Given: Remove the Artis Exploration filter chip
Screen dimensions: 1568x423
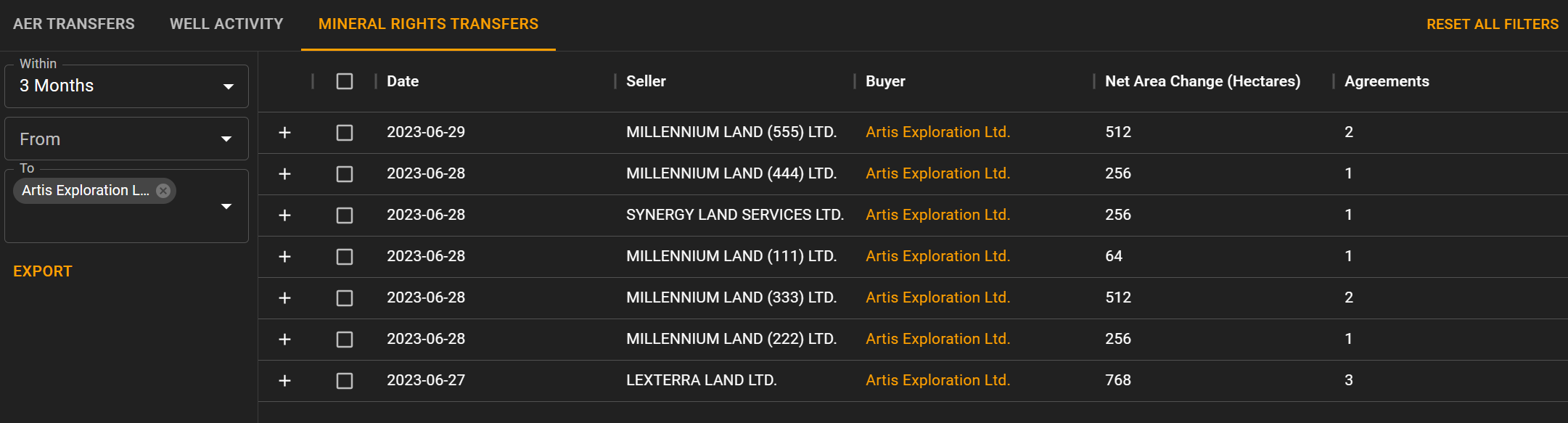Looking at the screenshot, I should (163, 191).
